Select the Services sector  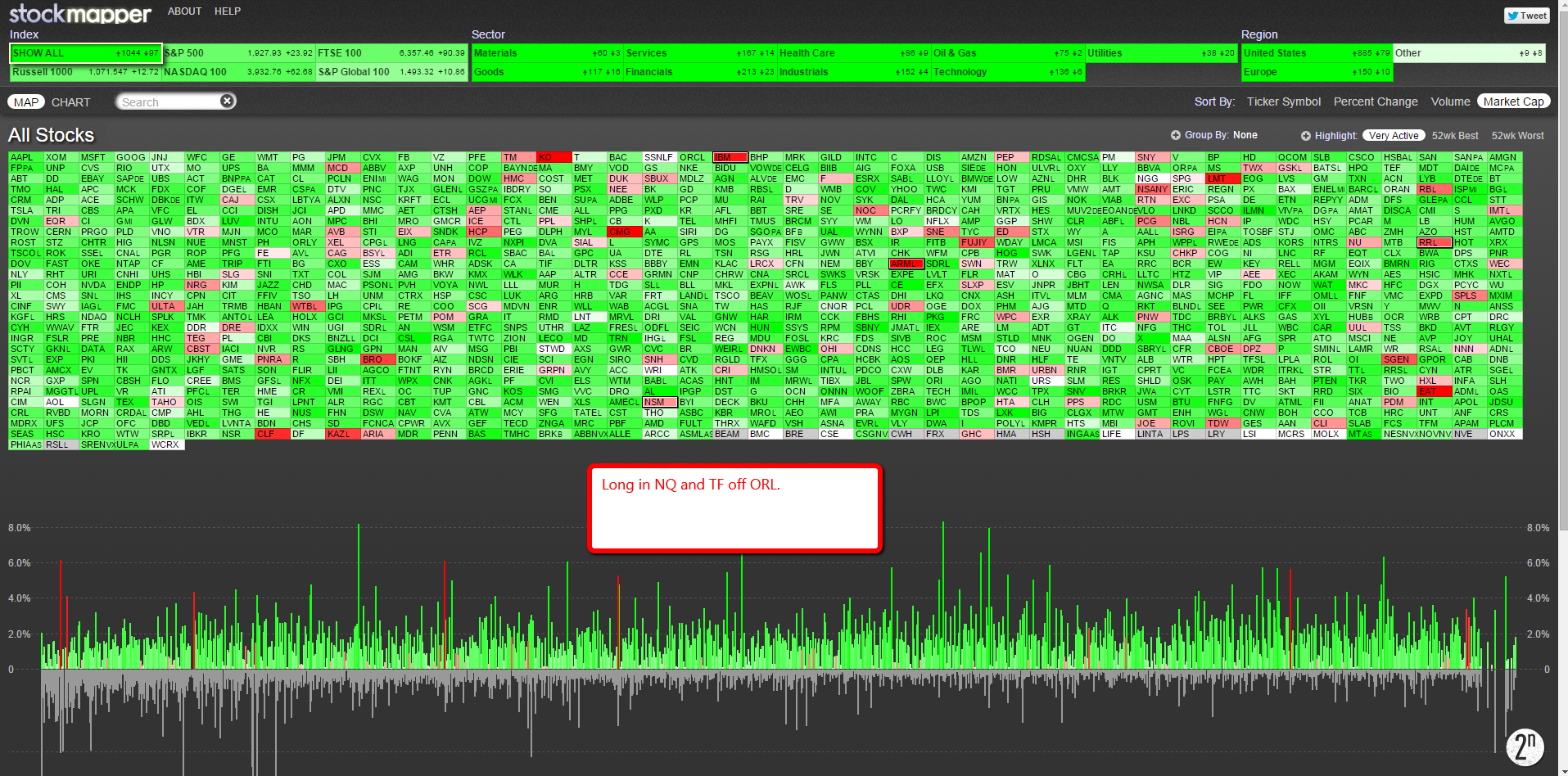click(x=700, y=53)
